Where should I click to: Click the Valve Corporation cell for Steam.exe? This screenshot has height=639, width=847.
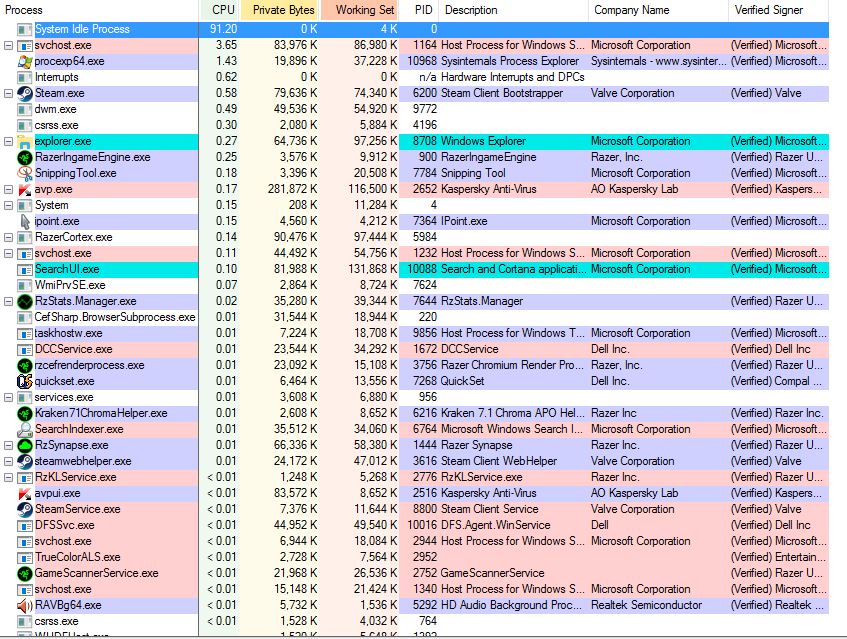tap(633, 93)
